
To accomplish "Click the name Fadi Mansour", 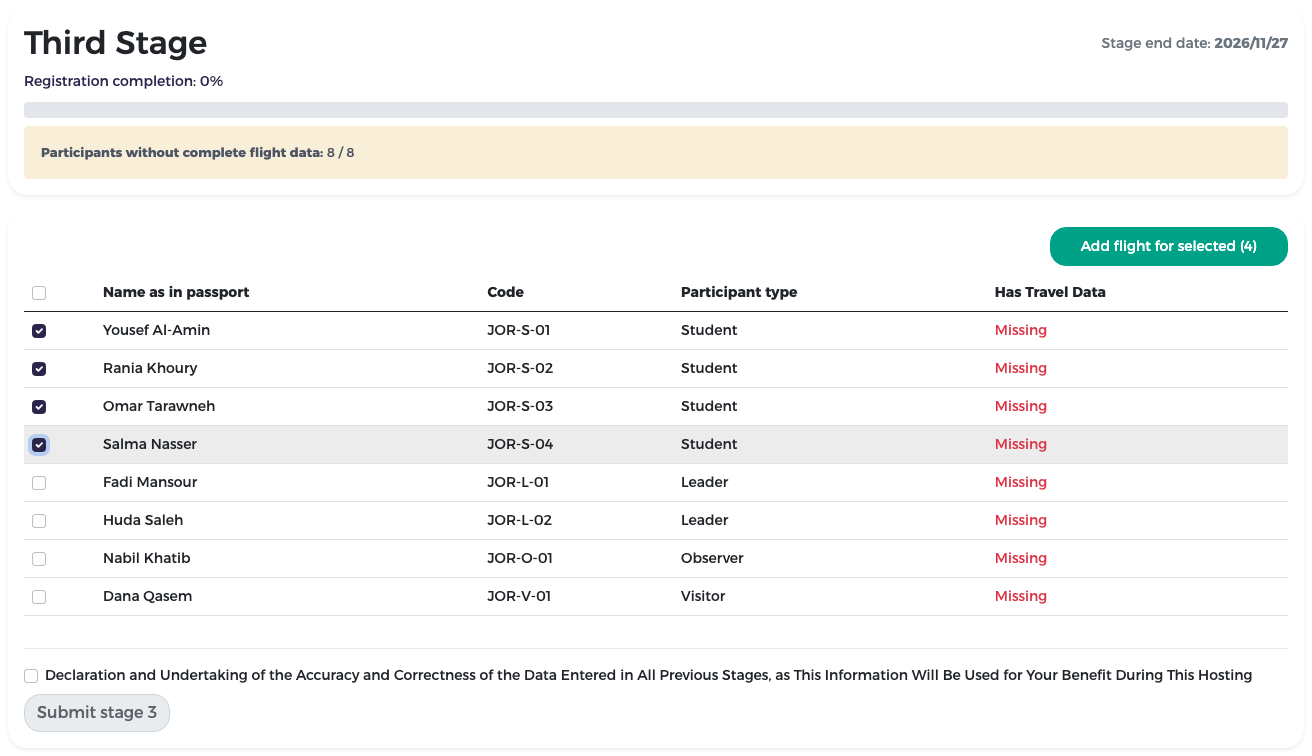I will pyautogui.click(x=150, y=482).
